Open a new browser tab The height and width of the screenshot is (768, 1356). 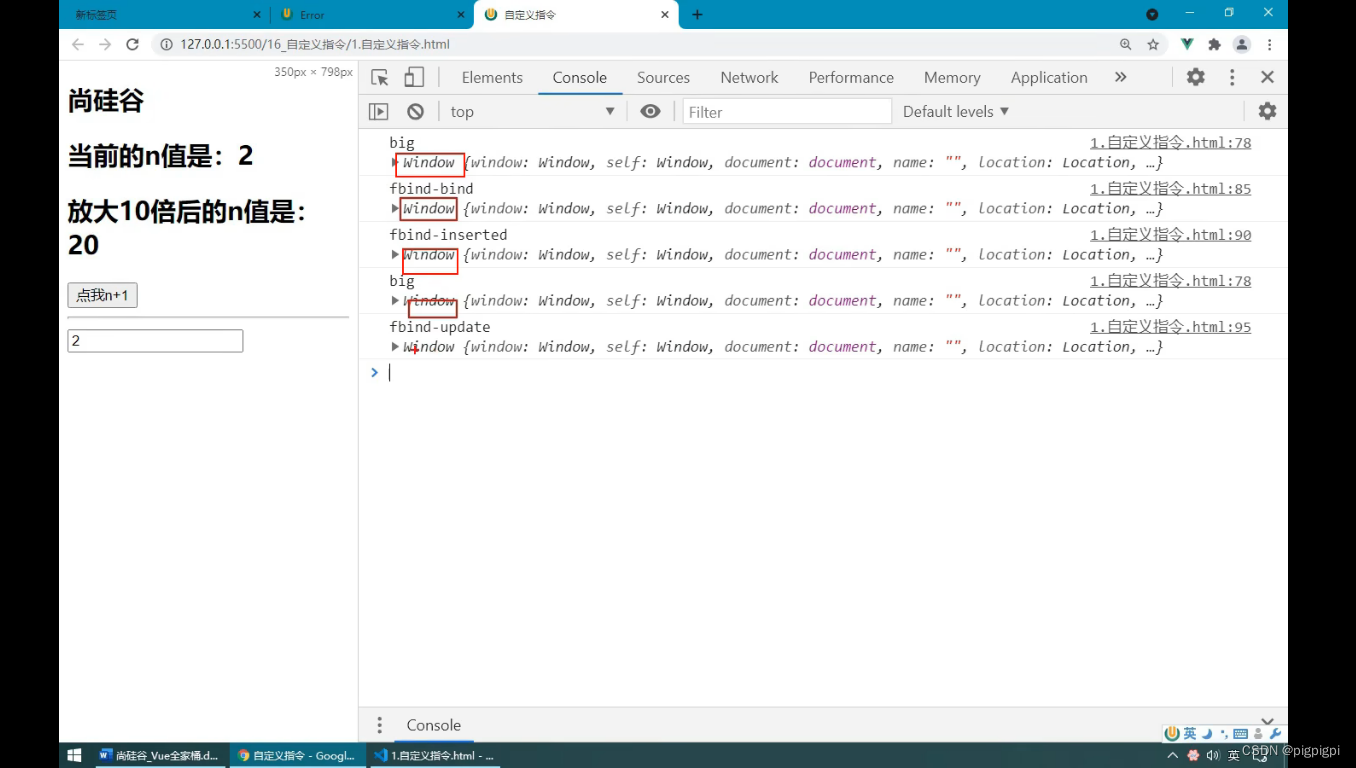point(697,14)
